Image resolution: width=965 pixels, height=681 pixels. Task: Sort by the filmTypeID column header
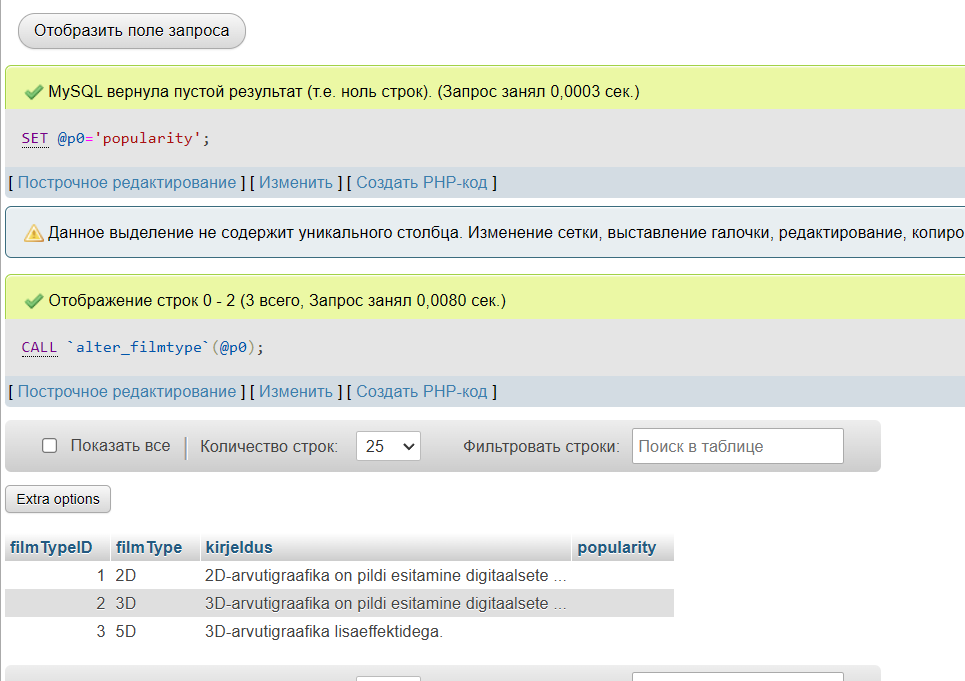(x=51, y=548)
